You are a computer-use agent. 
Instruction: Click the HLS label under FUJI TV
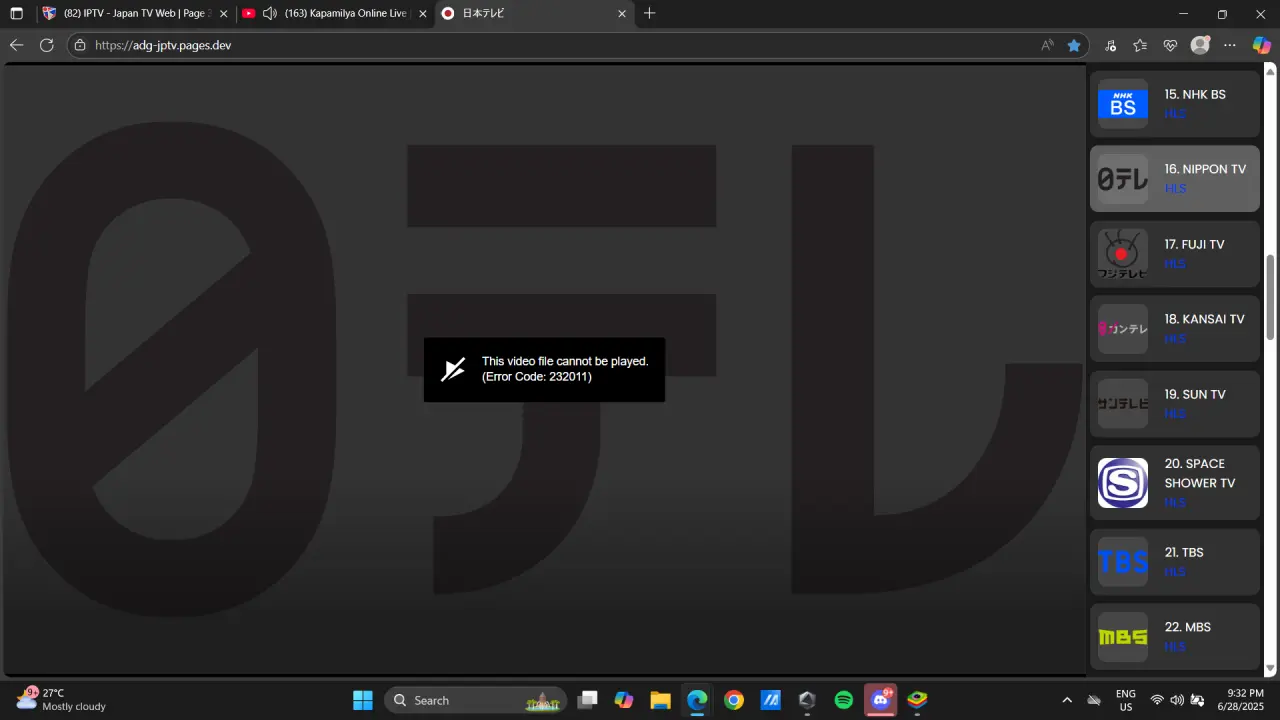[x=1175, y=264]
